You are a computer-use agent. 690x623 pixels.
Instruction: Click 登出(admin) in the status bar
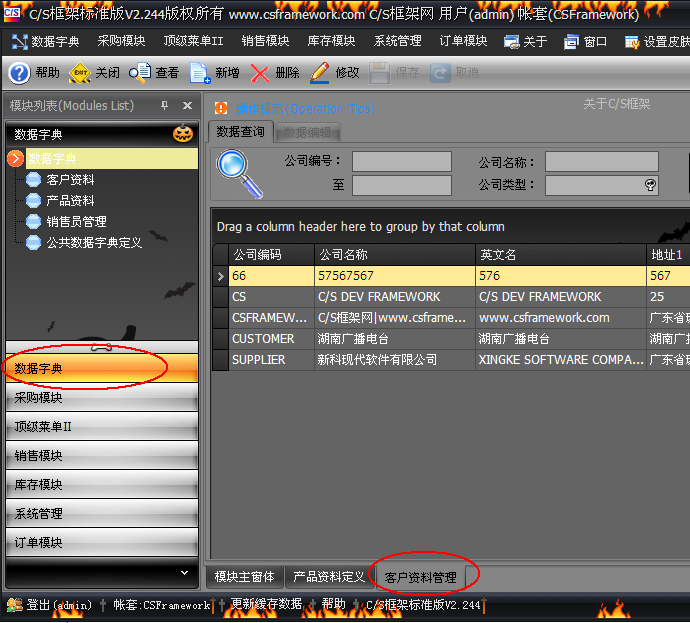51,605
